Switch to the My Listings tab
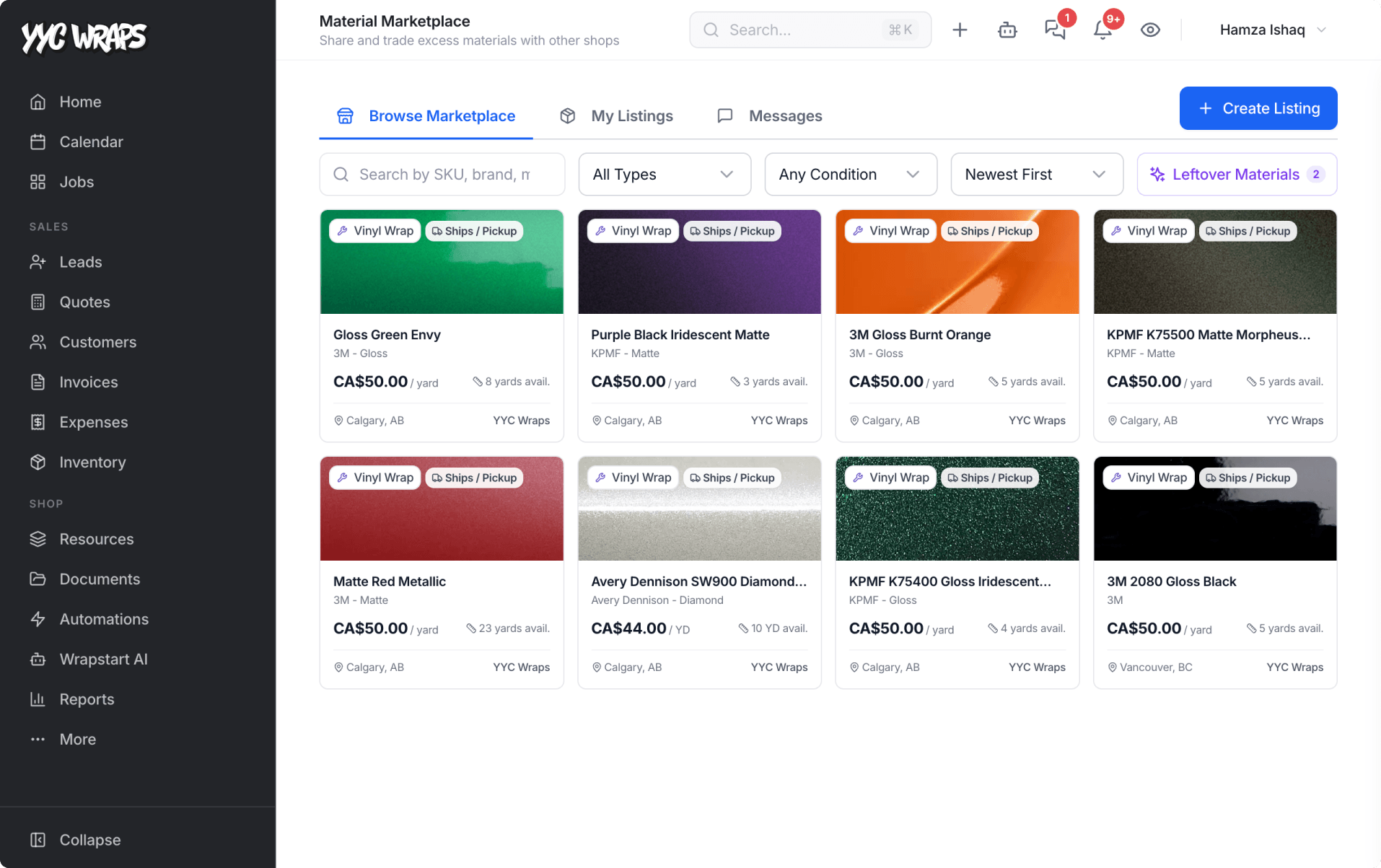This screenshot has height=868, width=1381. click(616, 116)
